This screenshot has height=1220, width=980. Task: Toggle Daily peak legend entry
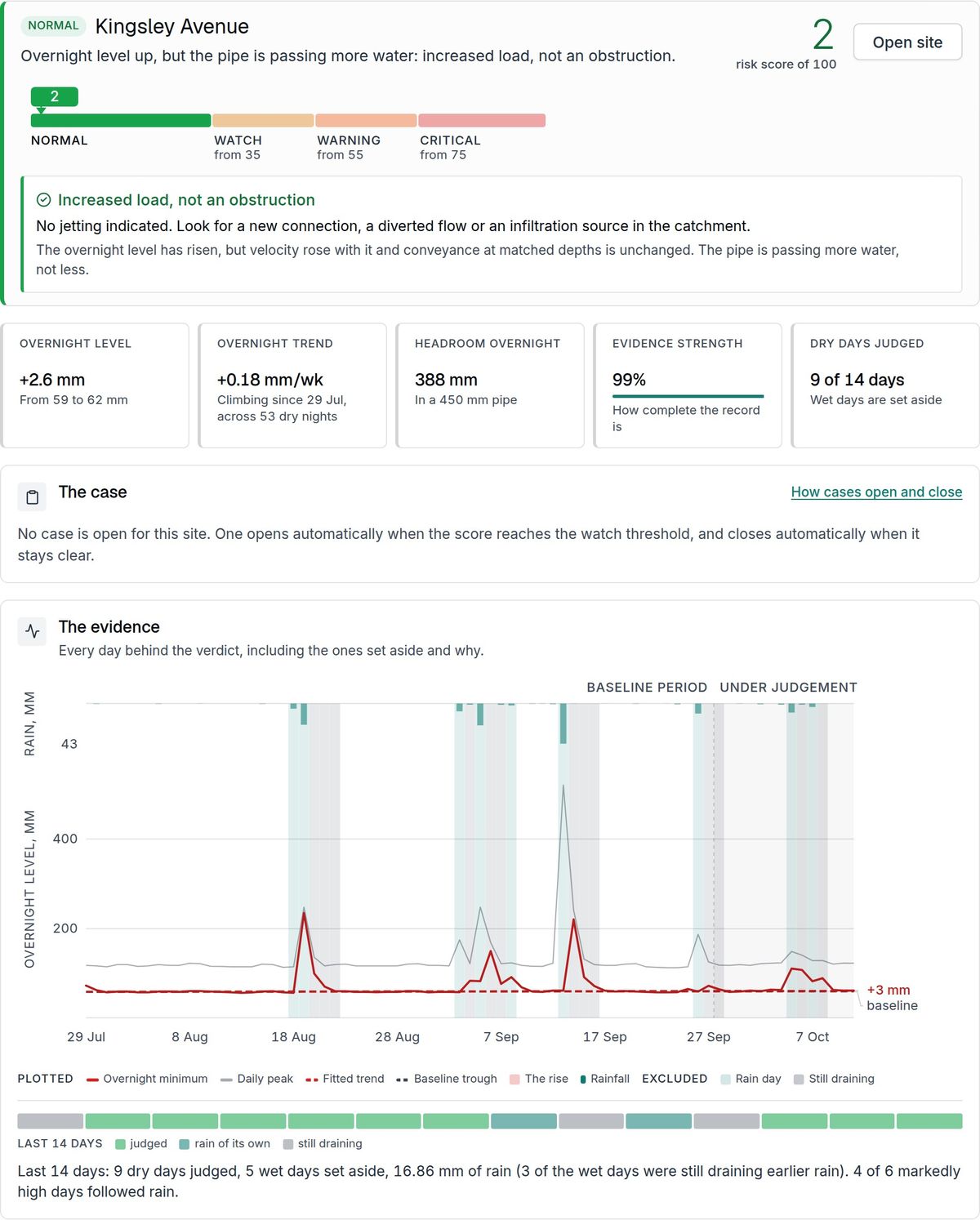256,1079
